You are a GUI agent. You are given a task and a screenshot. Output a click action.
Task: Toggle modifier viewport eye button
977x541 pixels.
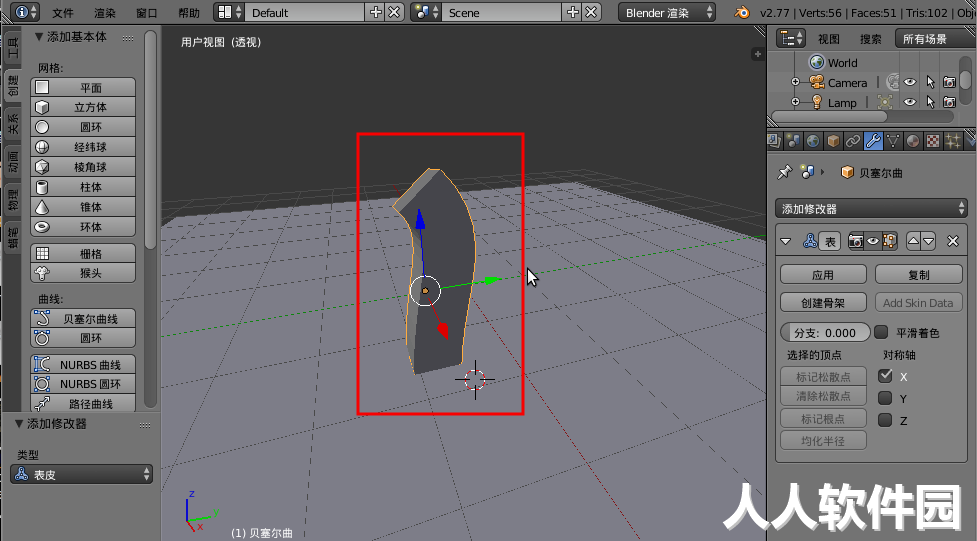[x=873, y=241]
